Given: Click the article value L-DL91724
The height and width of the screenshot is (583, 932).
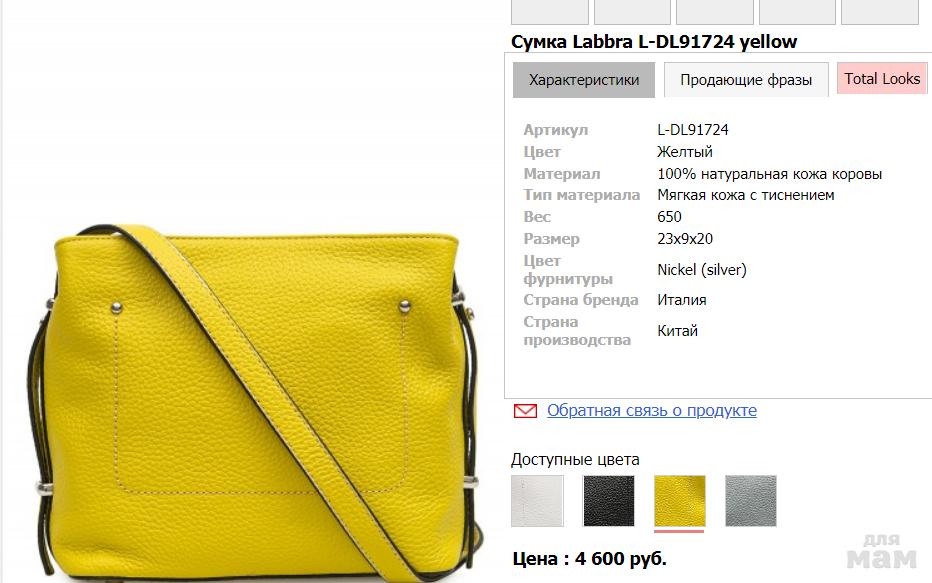Looking at the screenshot, I should (692, 130).
